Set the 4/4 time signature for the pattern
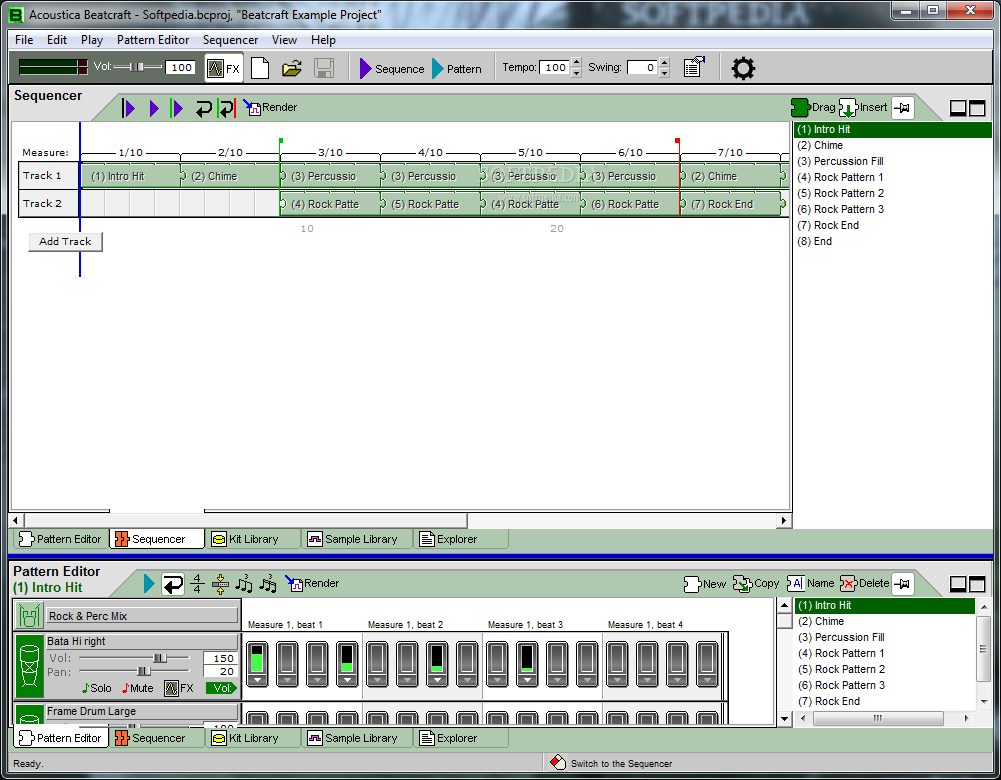Screen dimensions: 1001x780 (197, 583)
